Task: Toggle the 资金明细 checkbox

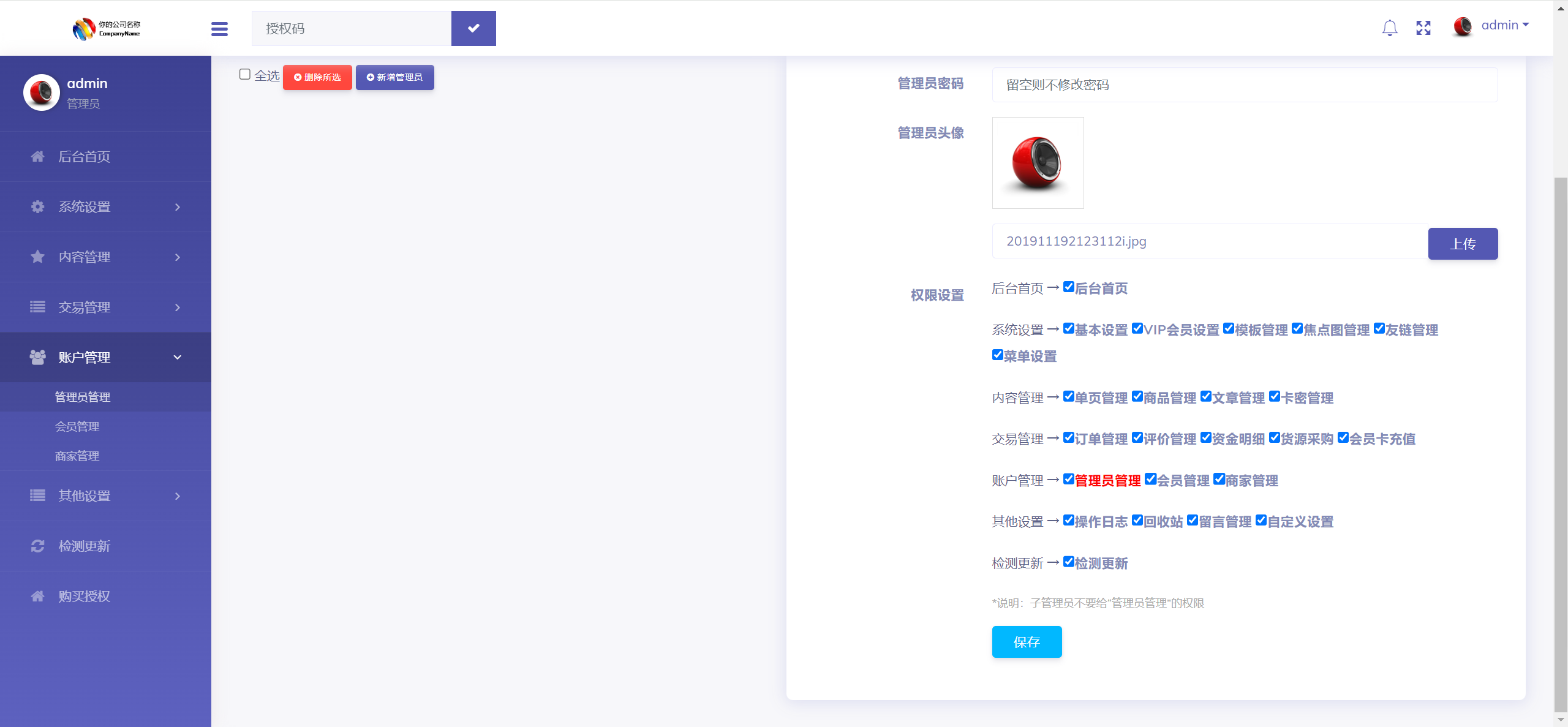Action: 1206,437
